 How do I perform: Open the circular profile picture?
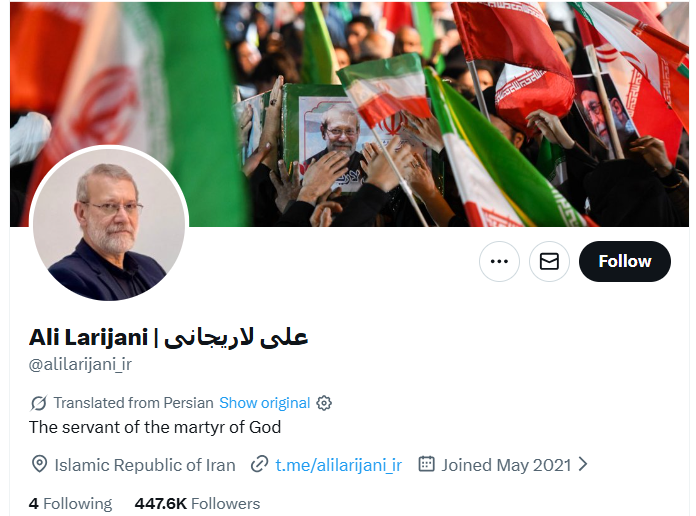pos(109,224)
